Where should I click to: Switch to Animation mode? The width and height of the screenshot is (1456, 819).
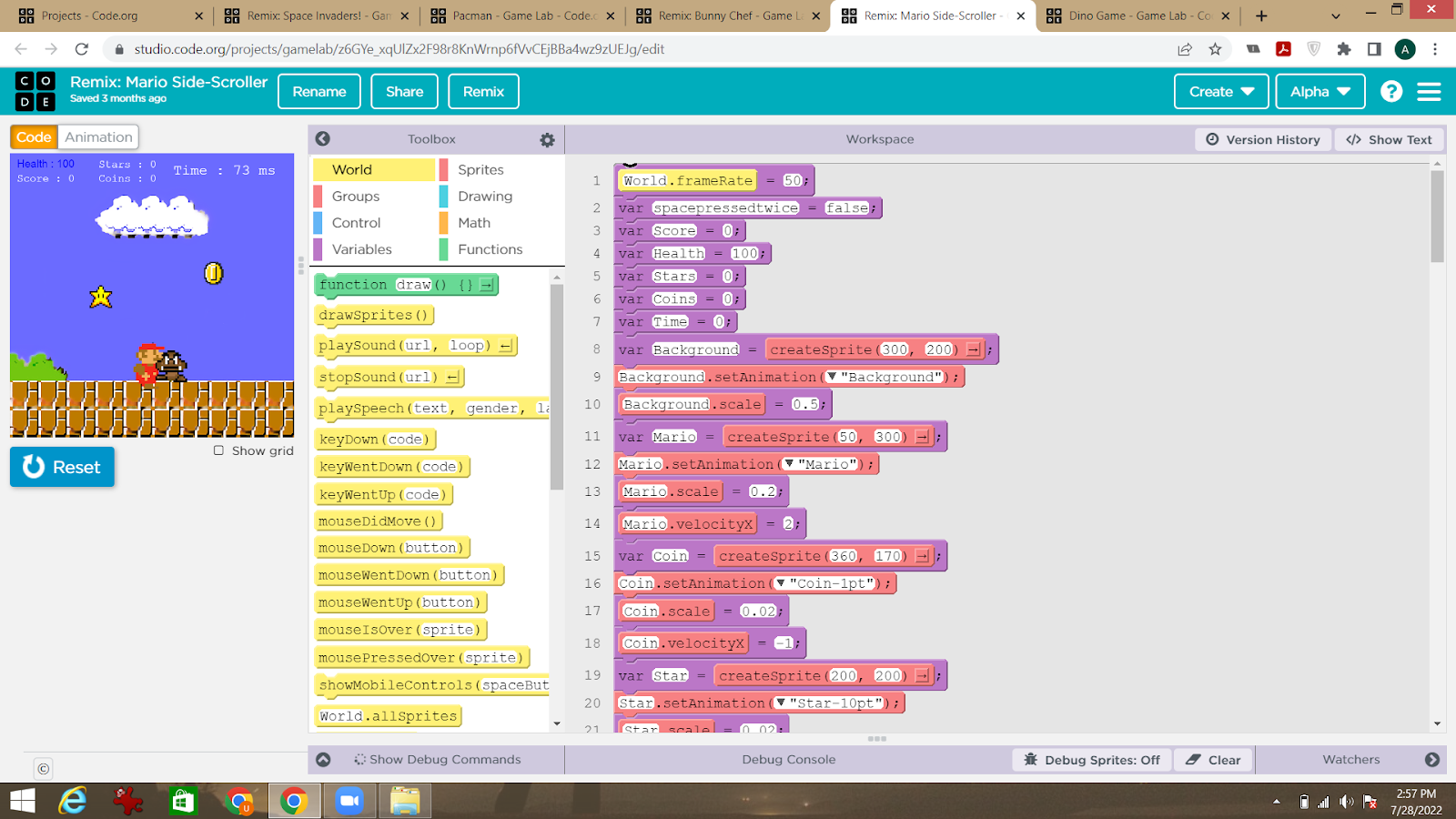(x=98, y=137)
